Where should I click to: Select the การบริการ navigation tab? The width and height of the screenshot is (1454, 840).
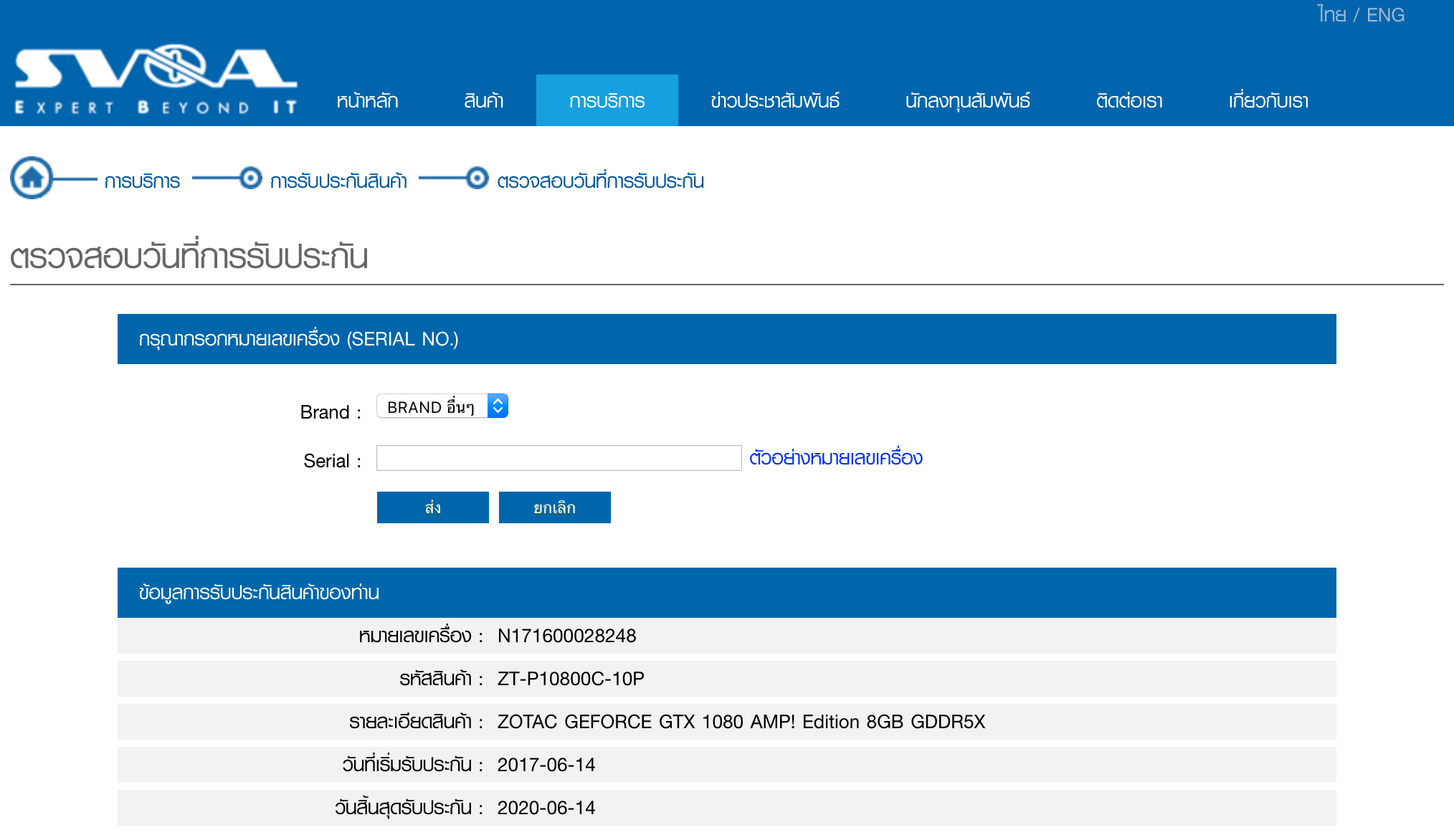coord(607,101)
